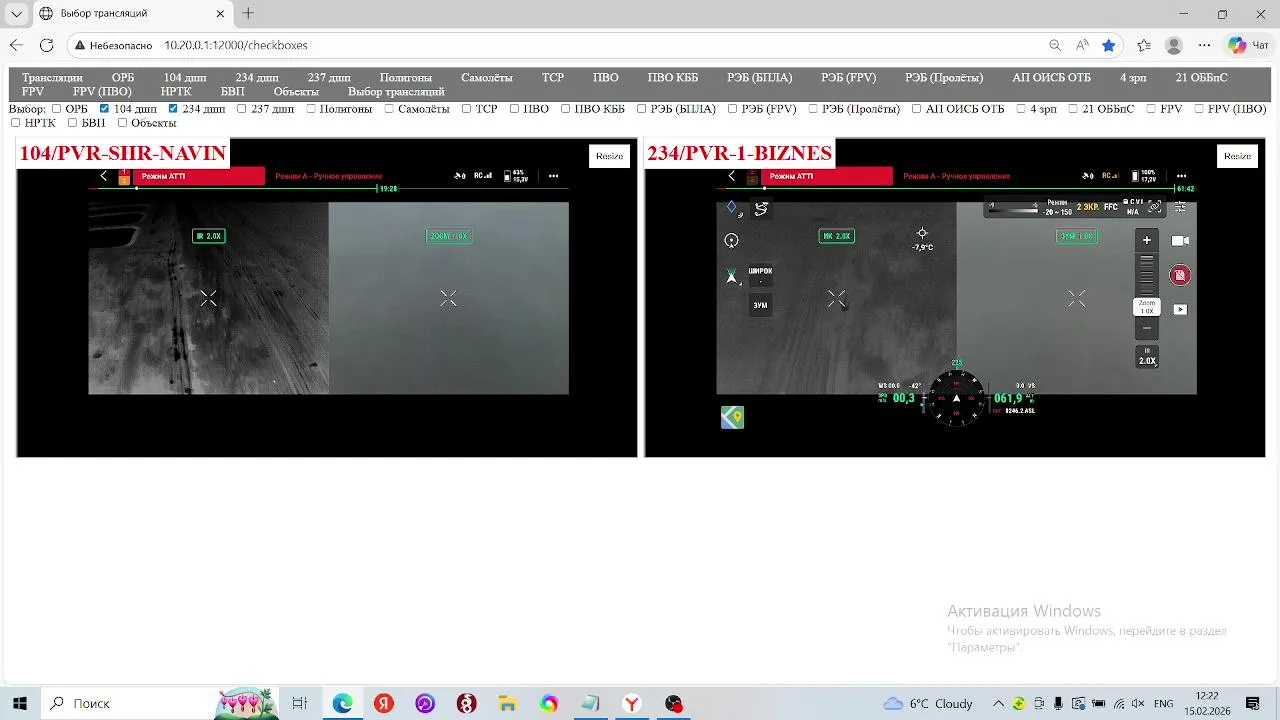The image size is (1280, 720).
Task: Open the playback gallery icon in 234 stream
Action: [1180, 310]
